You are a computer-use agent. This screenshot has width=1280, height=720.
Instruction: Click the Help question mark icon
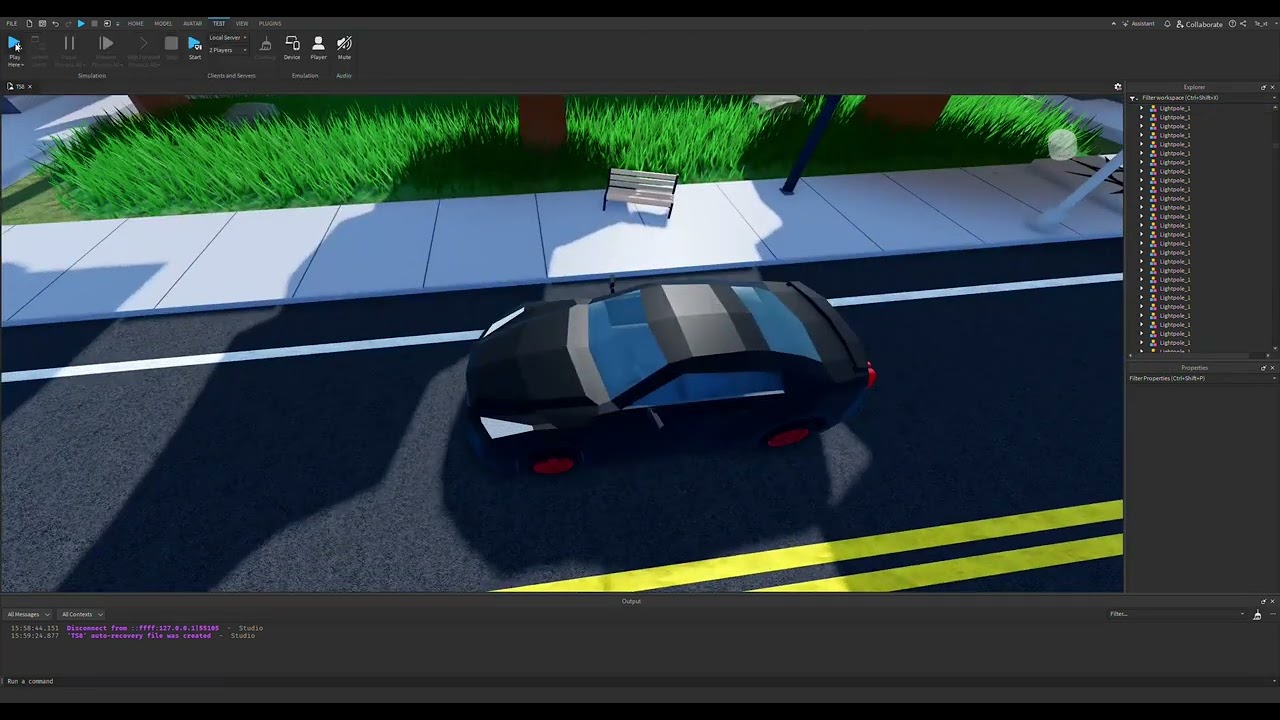click(x=1232, y=24)
